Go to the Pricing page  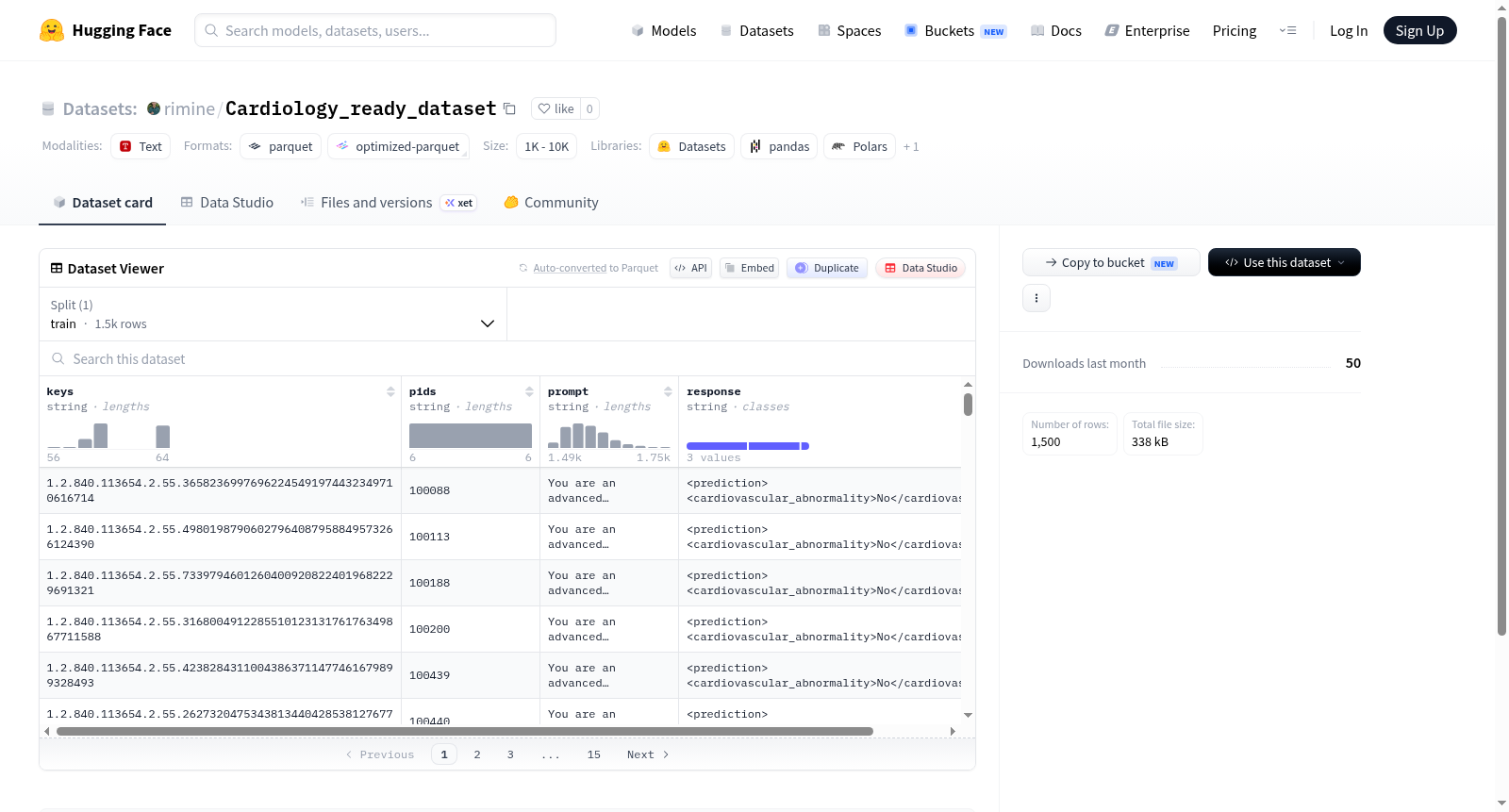pos(1235,30)
